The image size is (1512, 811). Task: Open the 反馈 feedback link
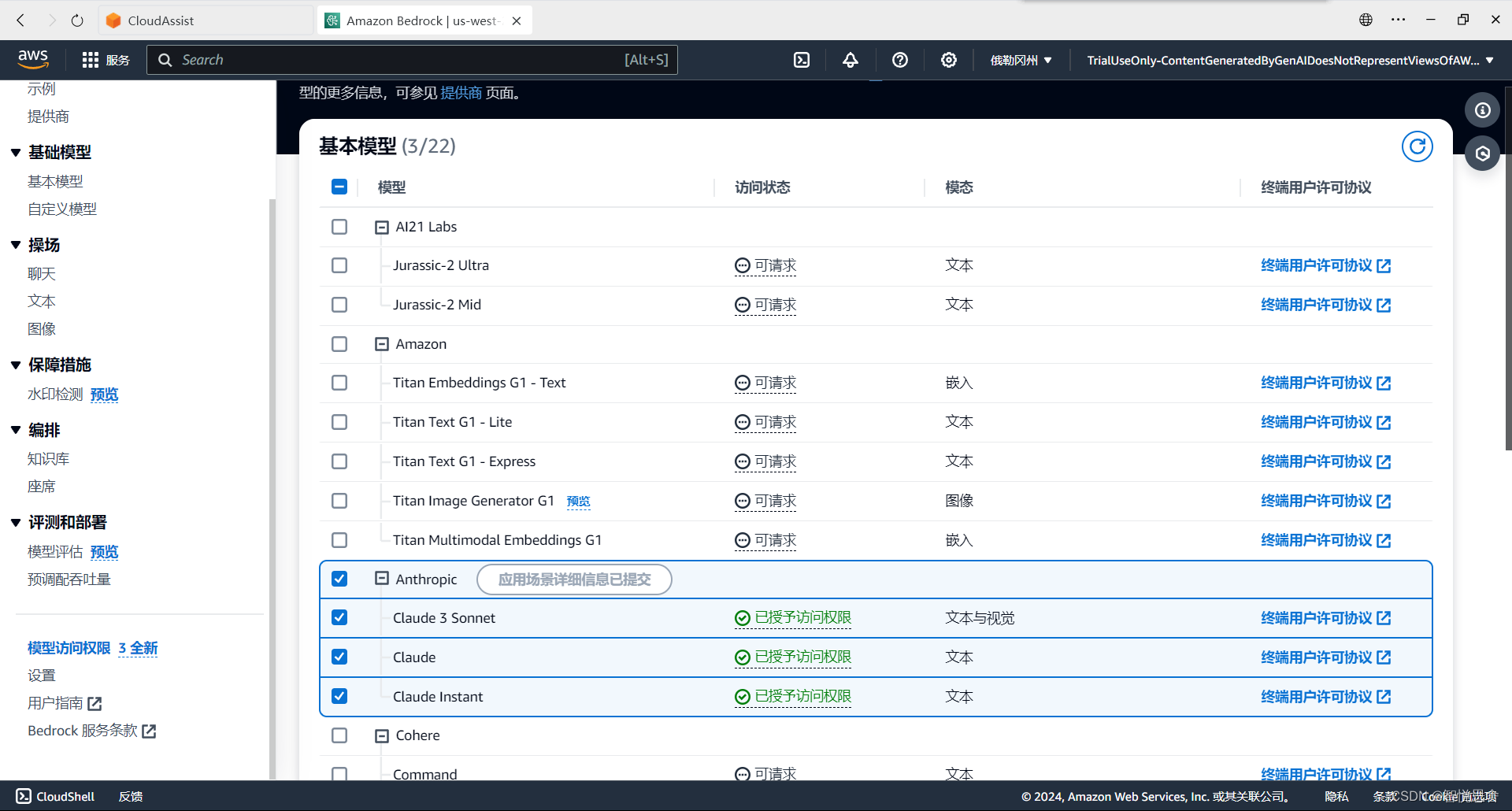click(131, 796)
